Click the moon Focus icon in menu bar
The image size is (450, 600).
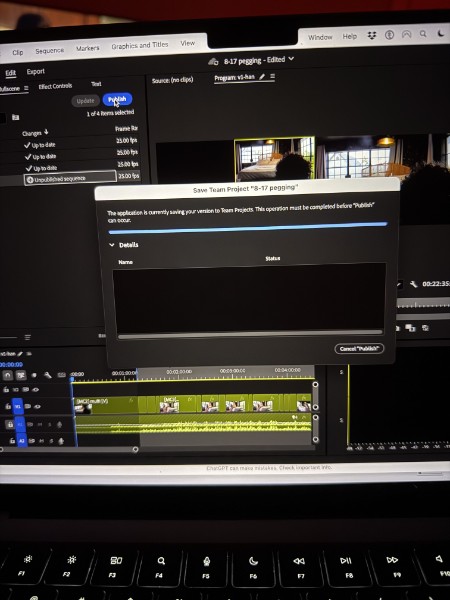coord(441,34)
